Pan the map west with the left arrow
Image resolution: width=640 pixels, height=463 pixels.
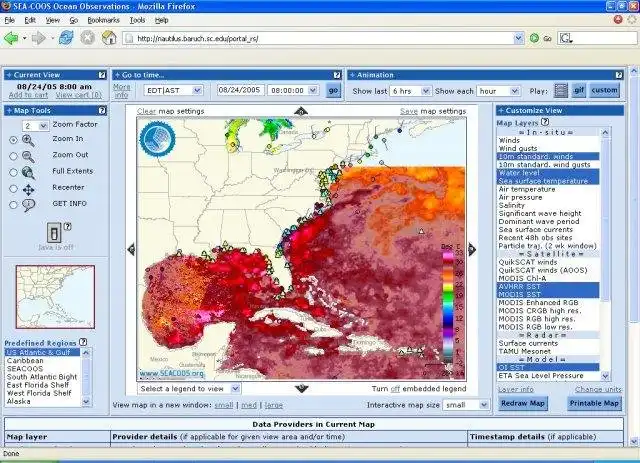point(131,249)
